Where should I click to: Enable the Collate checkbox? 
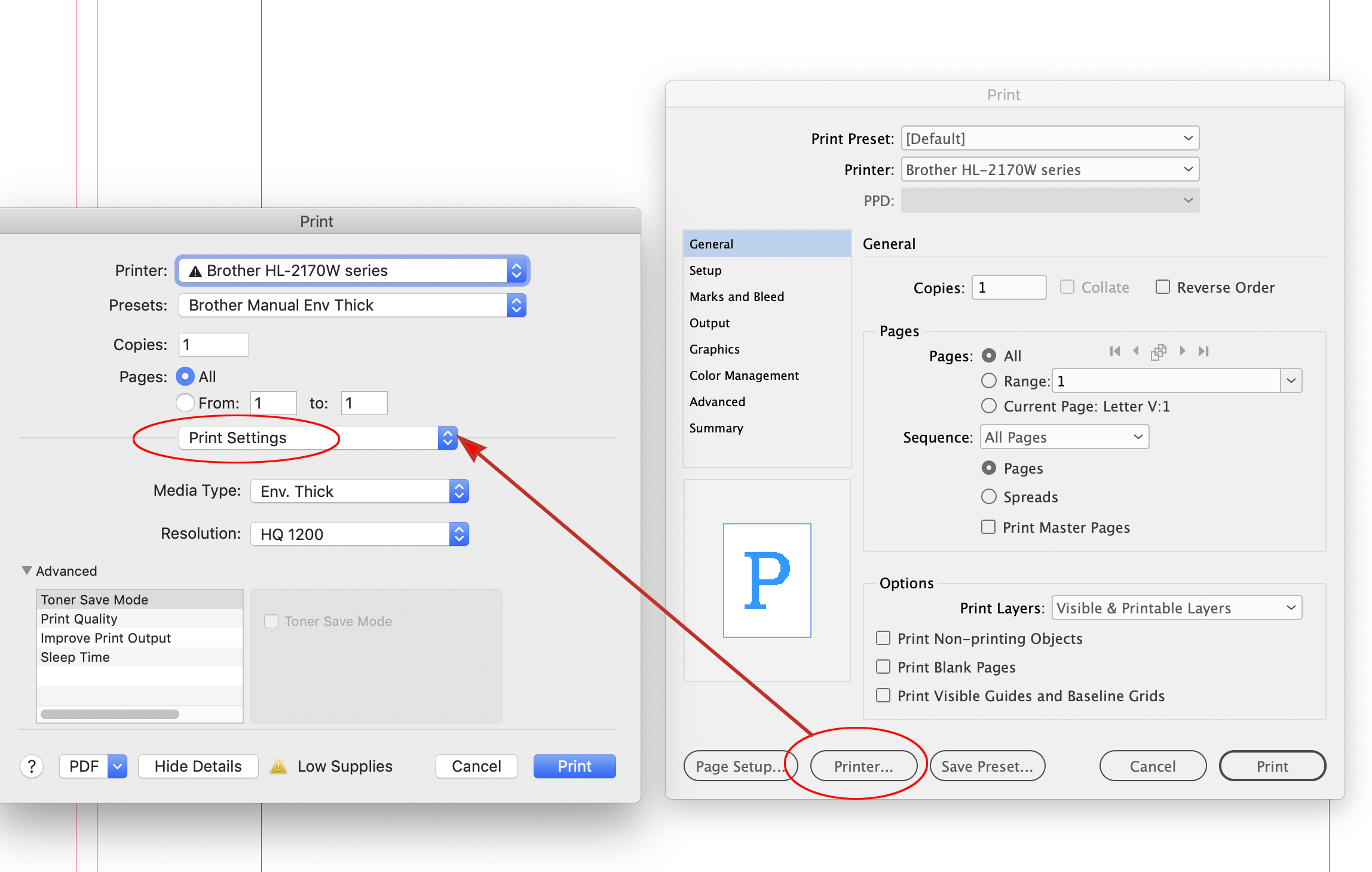click(x=1067, y=287)
